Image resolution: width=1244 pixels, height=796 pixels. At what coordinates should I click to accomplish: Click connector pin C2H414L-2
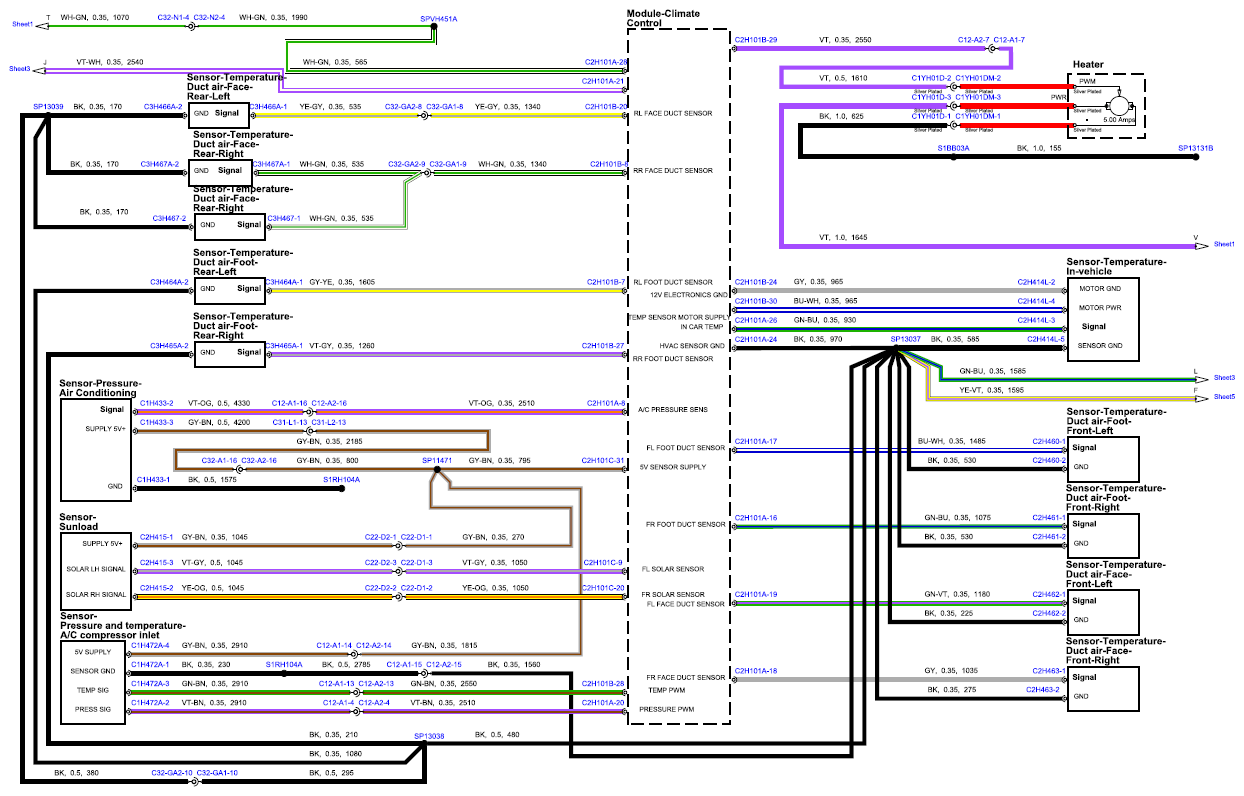(1037, 282)
